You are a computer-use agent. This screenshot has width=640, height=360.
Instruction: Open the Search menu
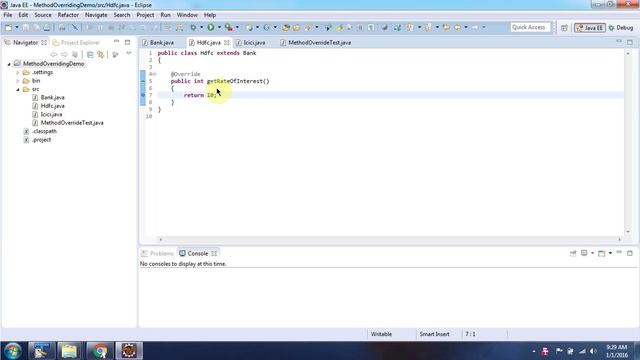pos(122,15)
